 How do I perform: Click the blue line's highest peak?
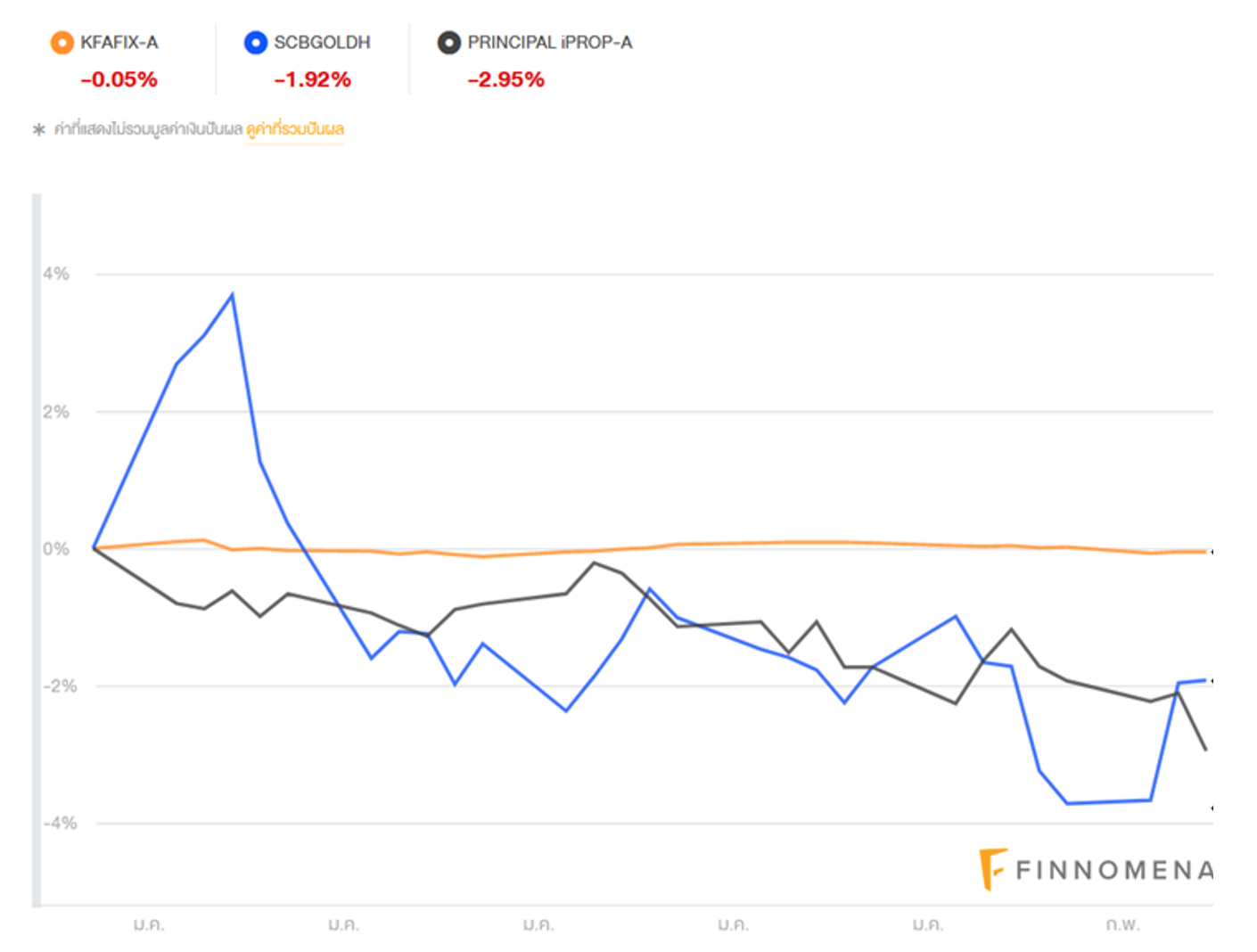pos(233,295)
